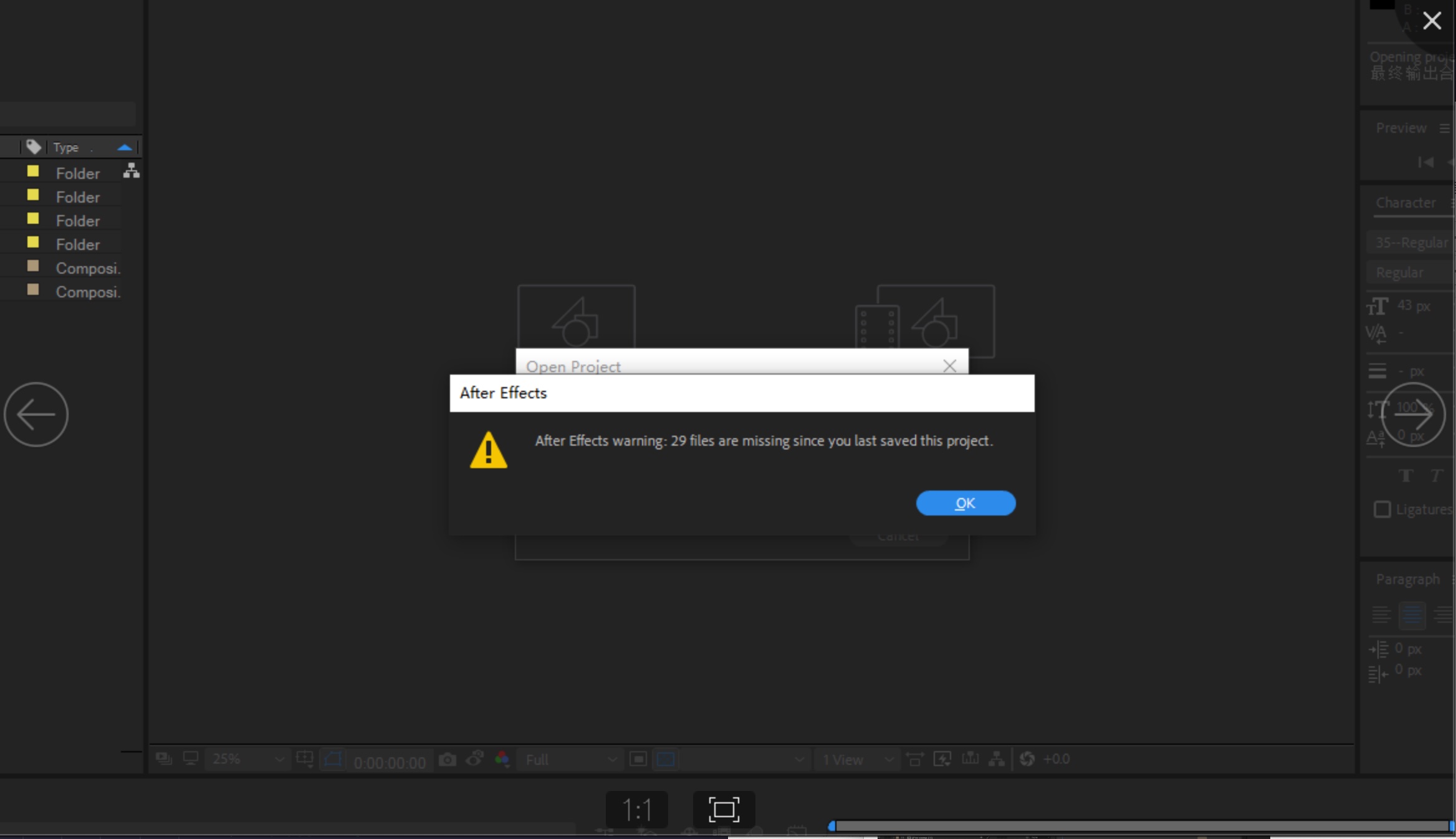The width and height of the screenshot is (1456, 839).
Task: Toggle Faux Bold in Character panel
Action: tap(1406, 476)
